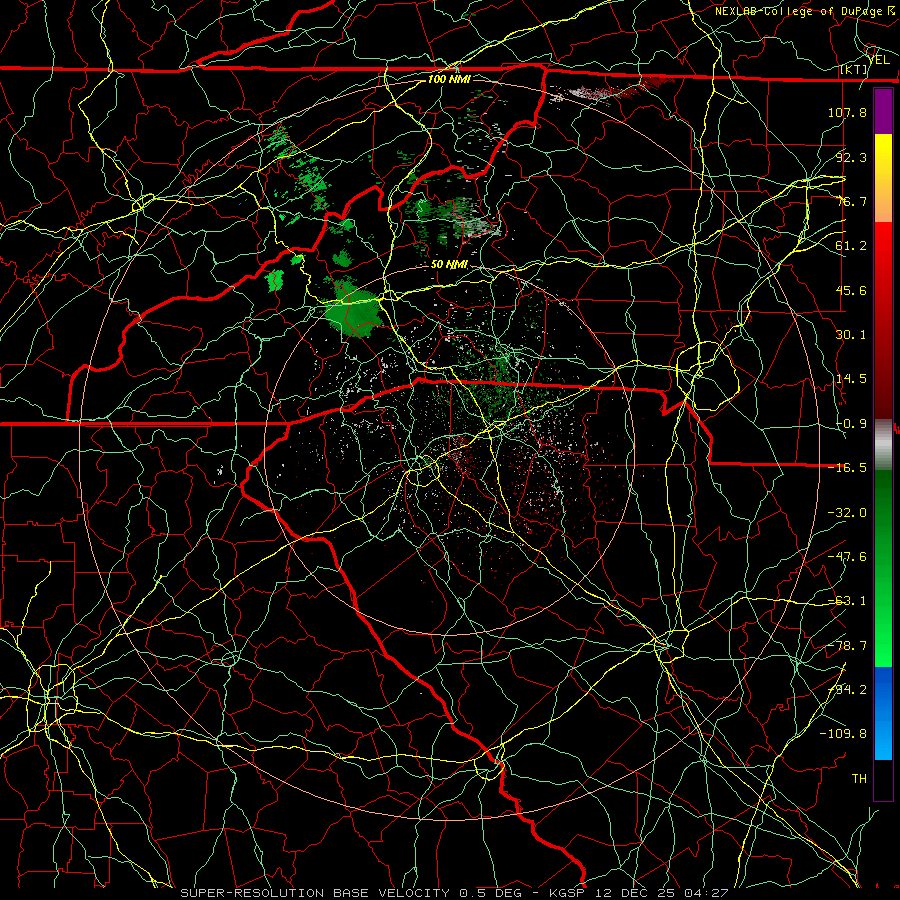
Task: Click the 76.7 velocity scale value
Action: tap(851, 201)
